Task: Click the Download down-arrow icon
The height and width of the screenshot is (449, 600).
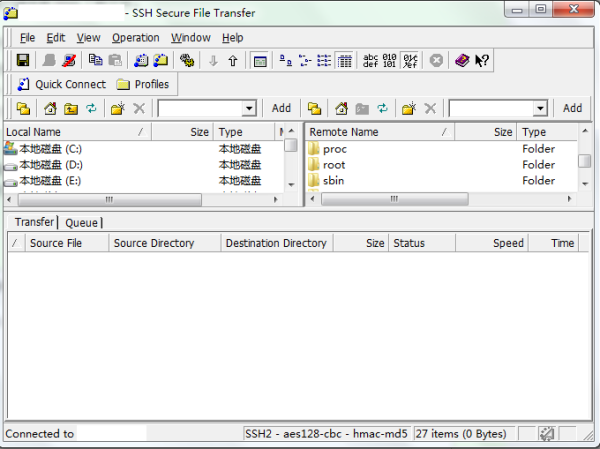Action: pos(213,60)
